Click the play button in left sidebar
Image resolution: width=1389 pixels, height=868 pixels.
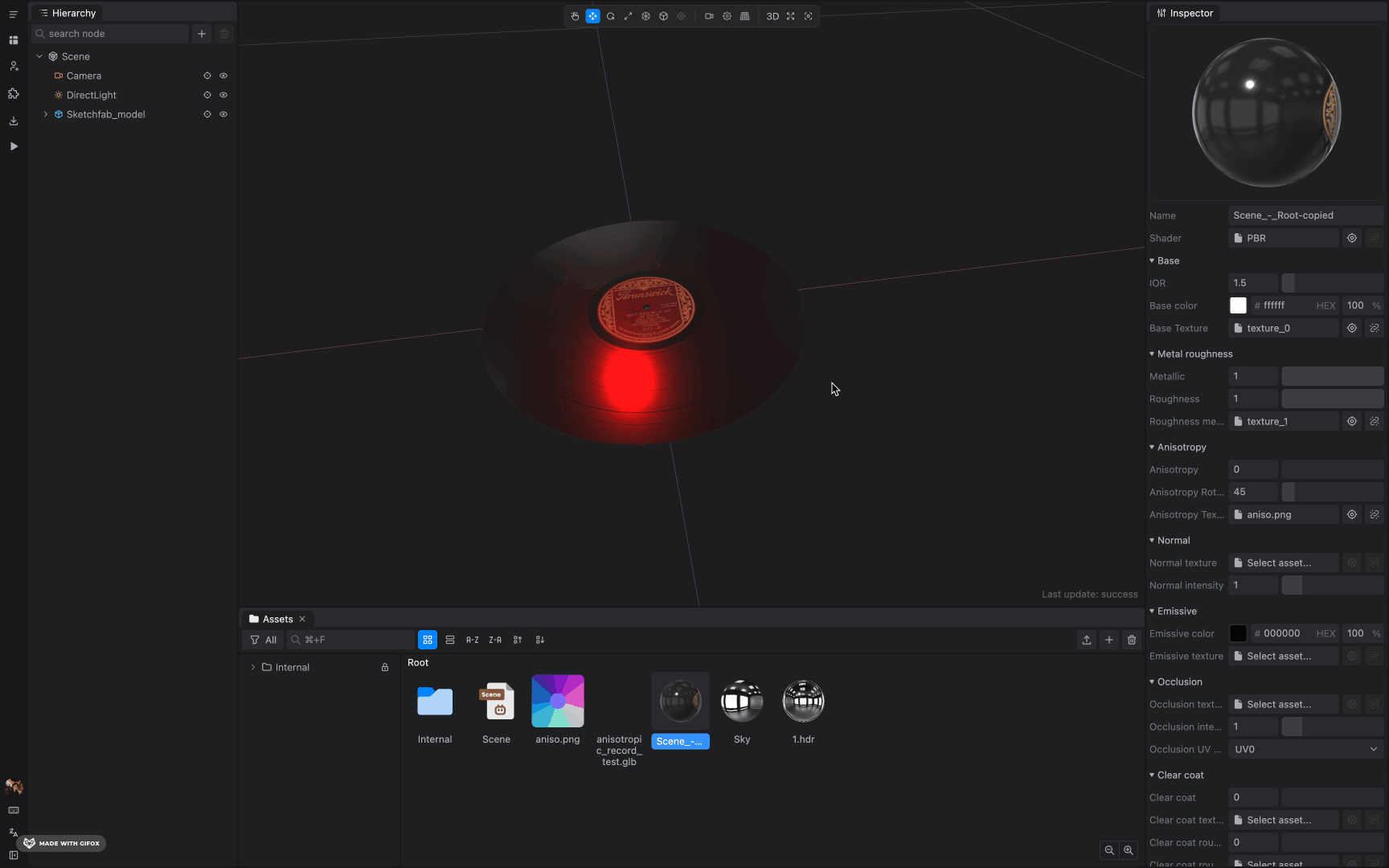14,146
